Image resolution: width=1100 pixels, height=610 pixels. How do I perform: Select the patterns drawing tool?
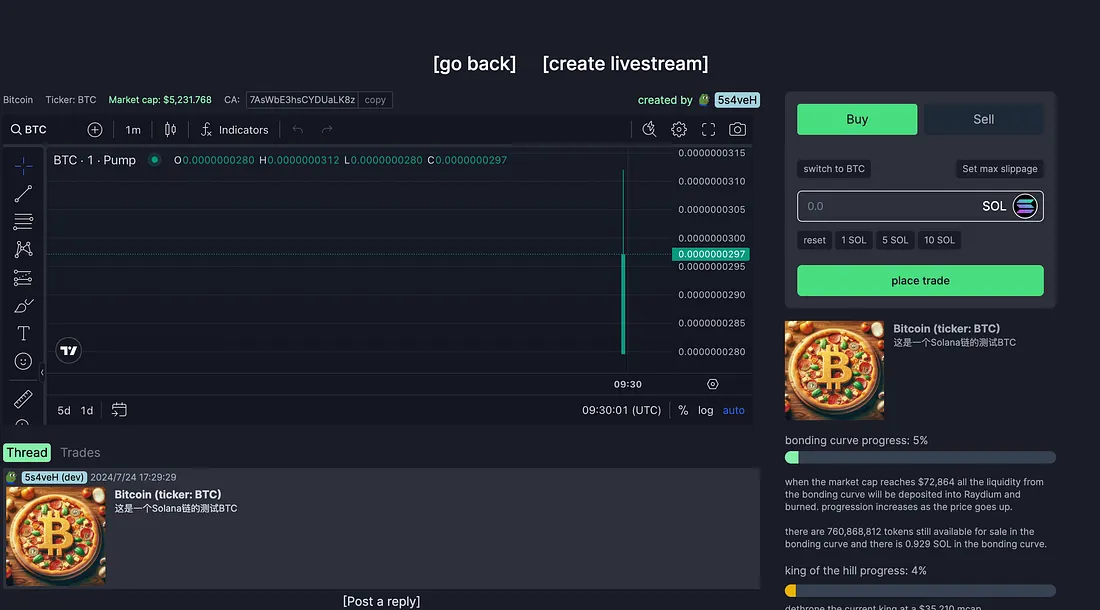(x=23, y=250)
